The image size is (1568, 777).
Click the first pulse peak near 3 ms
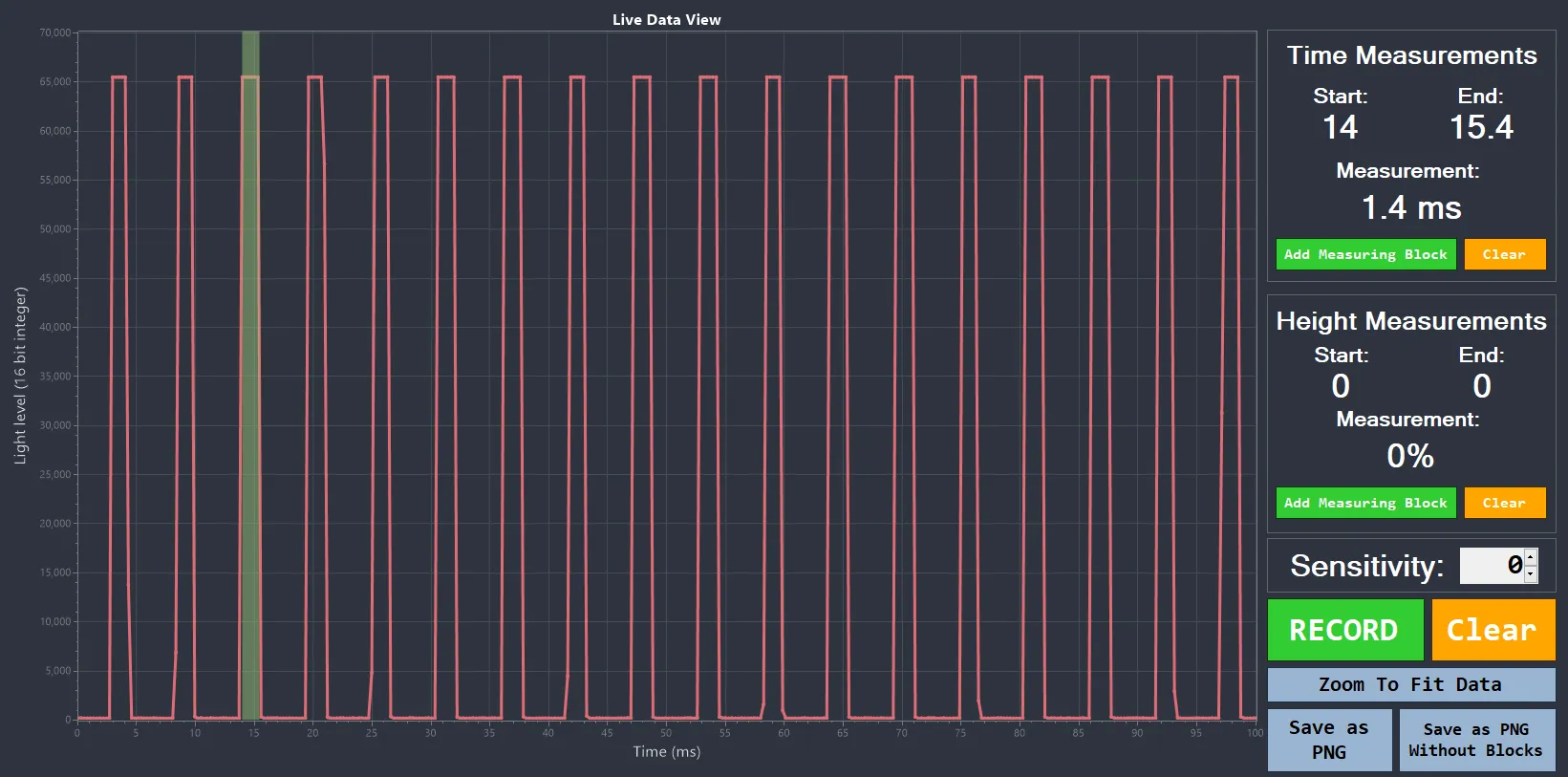pos(118,77)
